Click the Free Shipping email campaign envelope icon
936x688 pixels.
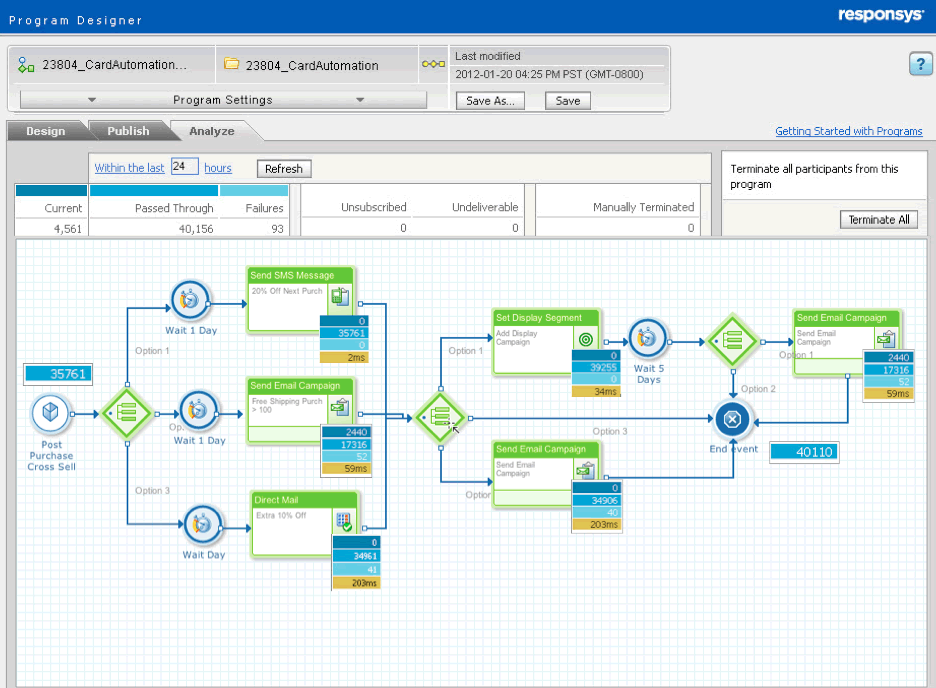tap(340, 408)
